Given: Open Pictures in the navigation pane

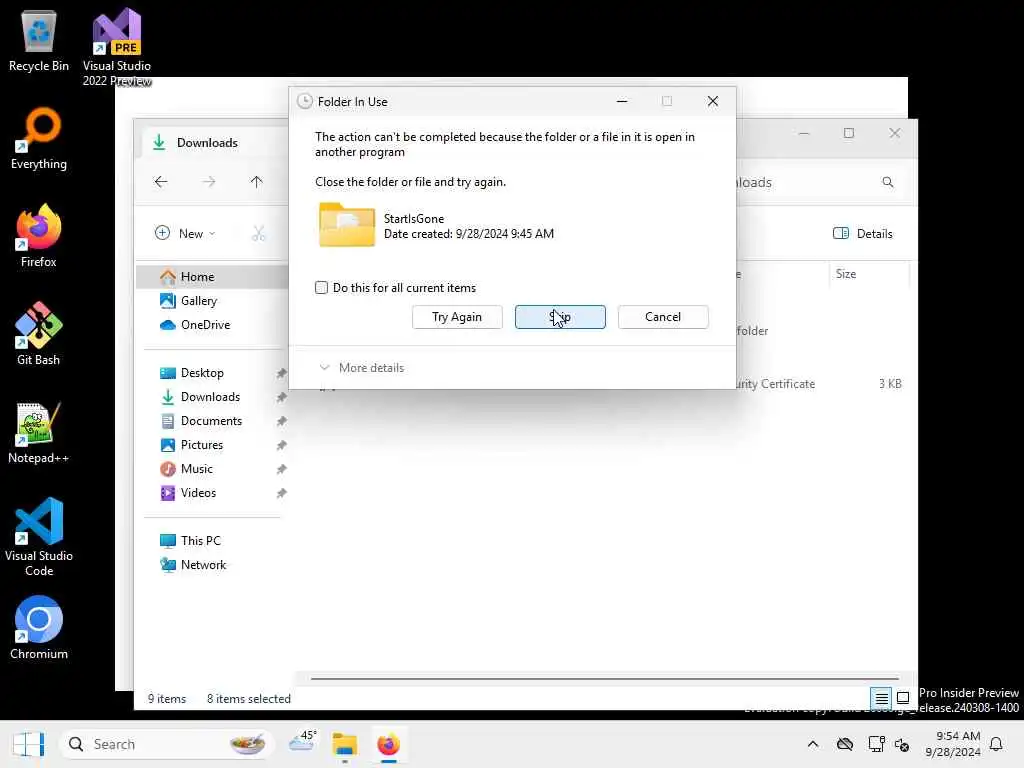Looking at the screenshot, I should [x=202, y=445].
